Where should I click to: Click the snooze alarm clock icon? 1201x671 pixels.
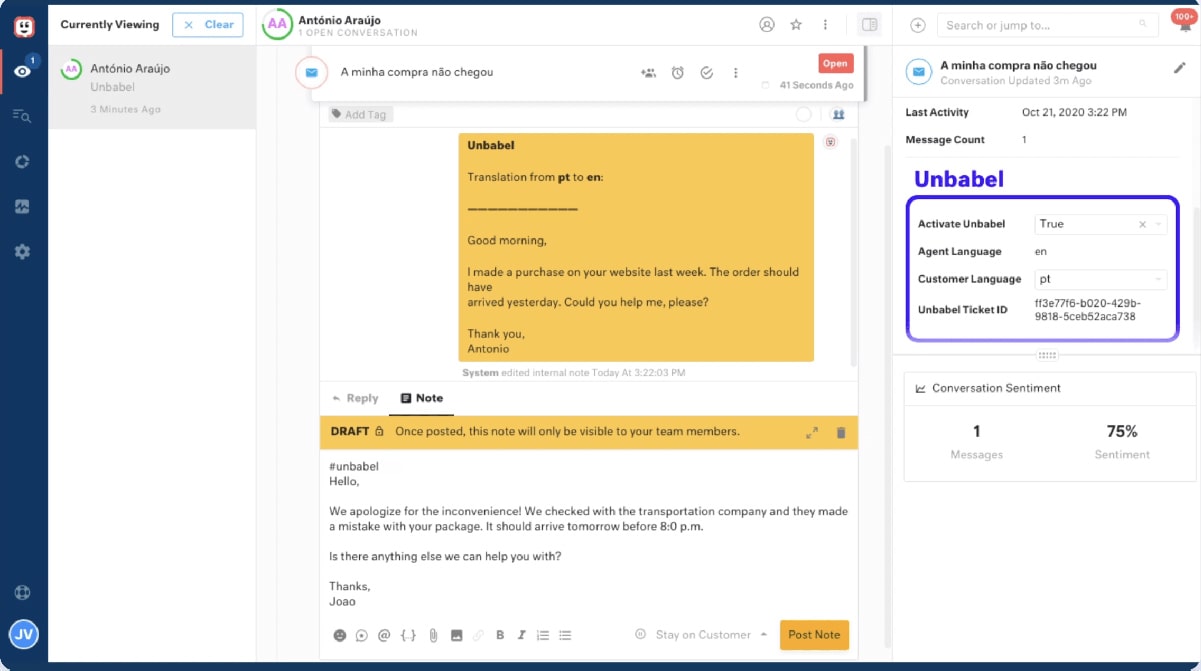677,73
